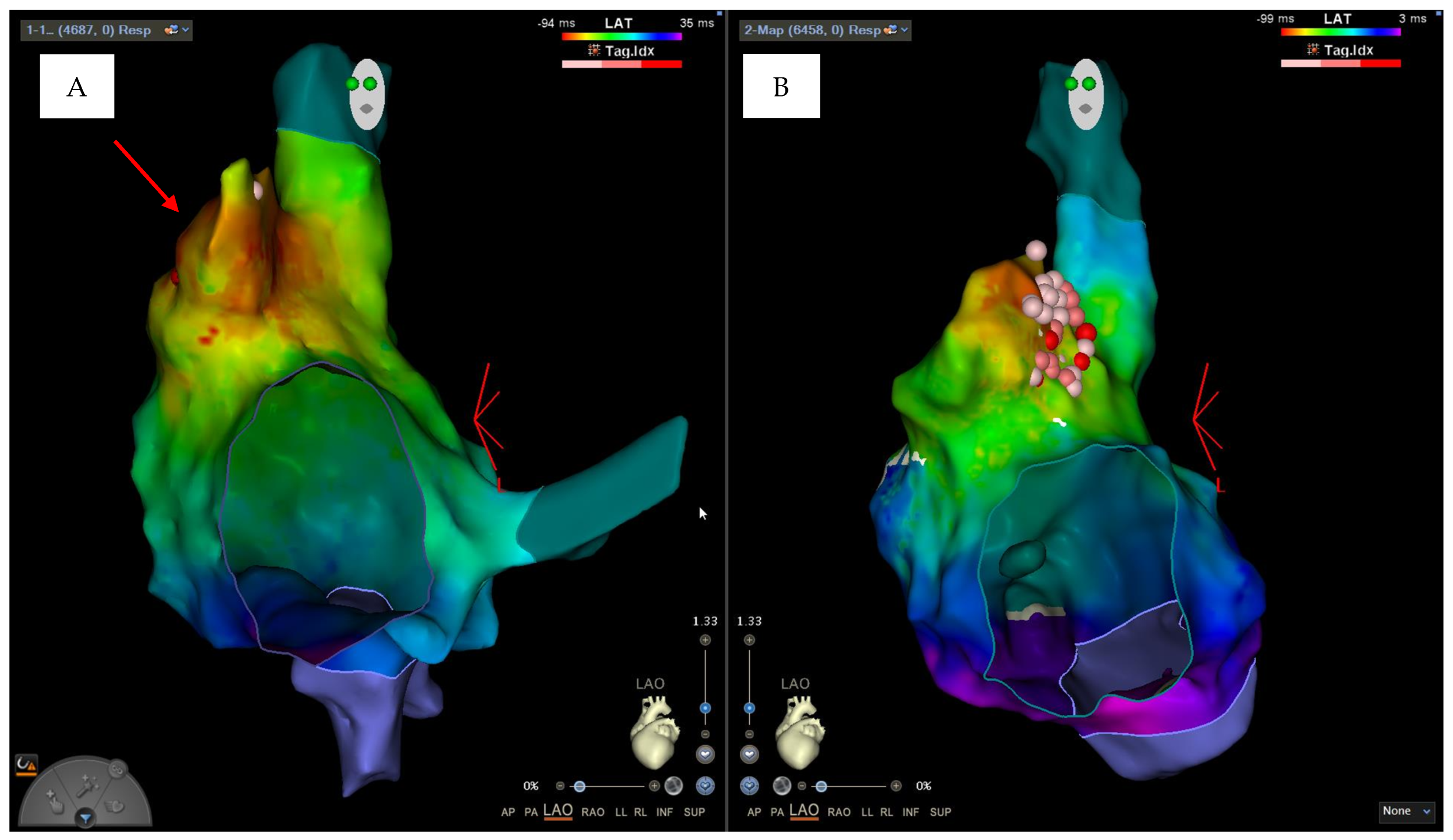Toggle left panel translucent sphere display
Viewport: 1453px width, 840px height.
point(673,785)
